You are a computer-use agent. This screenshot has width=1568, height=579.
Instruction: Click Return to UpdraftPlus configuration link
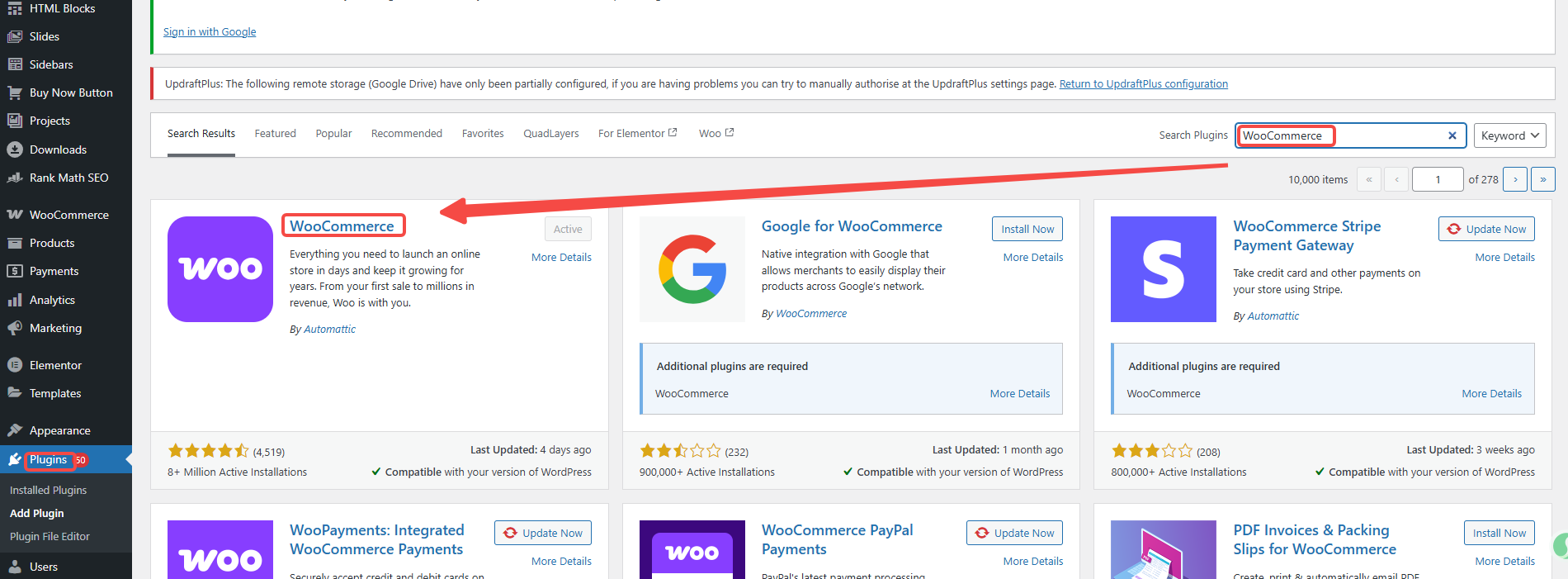click(x=1144, y=84)
